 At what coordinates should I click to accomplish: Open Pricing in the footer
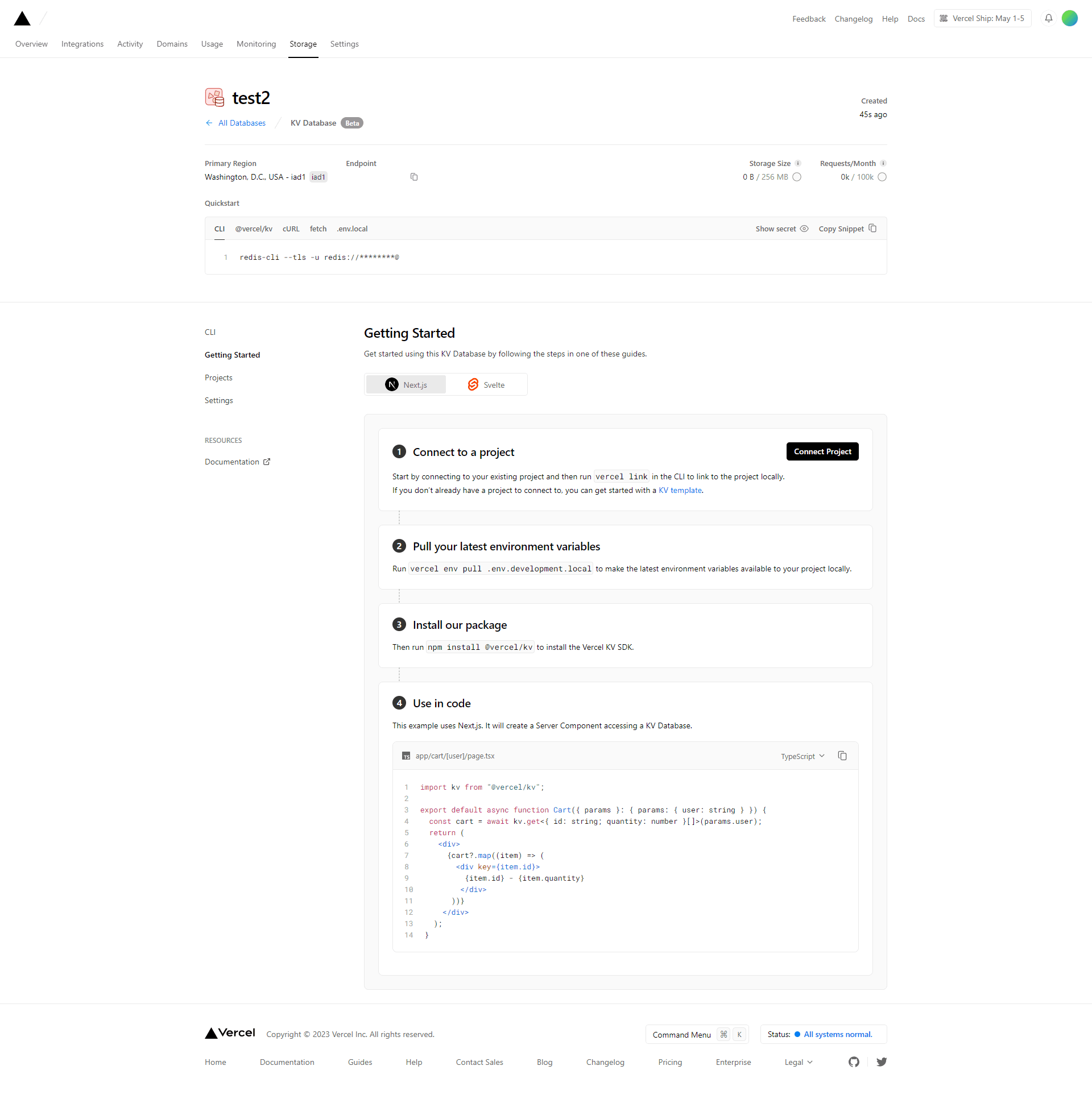pos(669,1062)
